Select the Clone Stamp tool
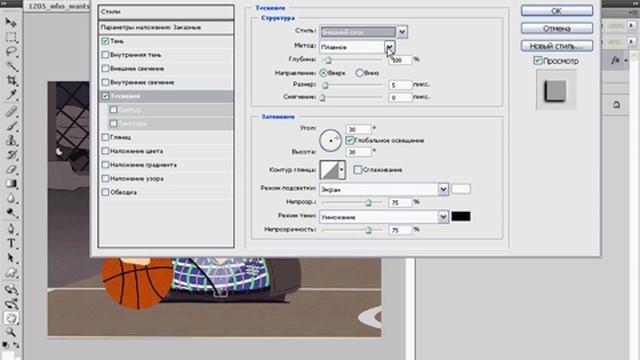 [x=11, y=140]
